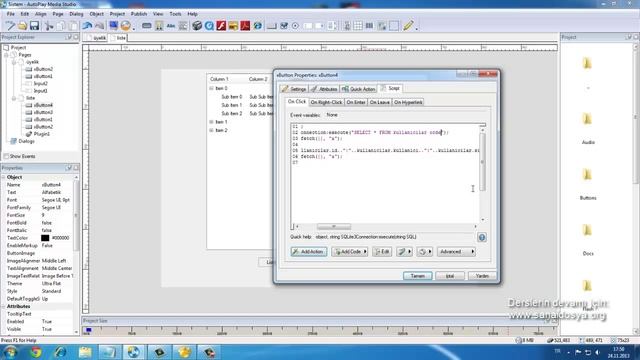Click the Yardım help button

click(482, 276)
